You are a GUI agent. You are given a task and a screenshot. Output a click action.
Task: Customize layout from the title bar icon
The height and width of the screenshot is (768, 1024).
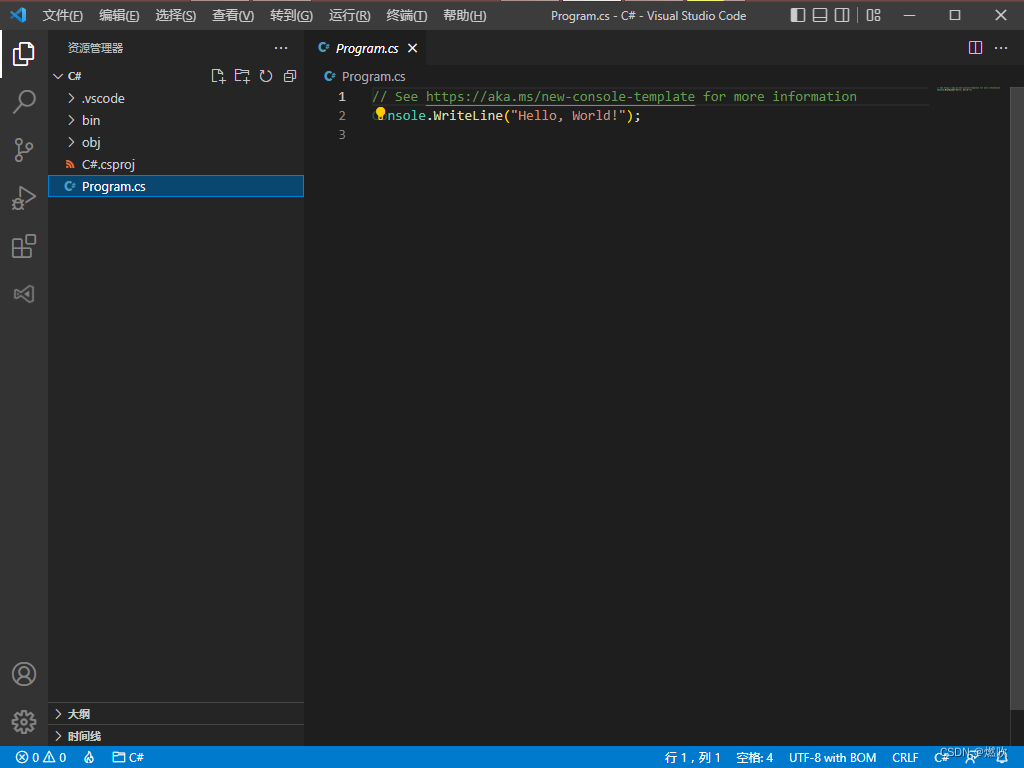point(874,15)
